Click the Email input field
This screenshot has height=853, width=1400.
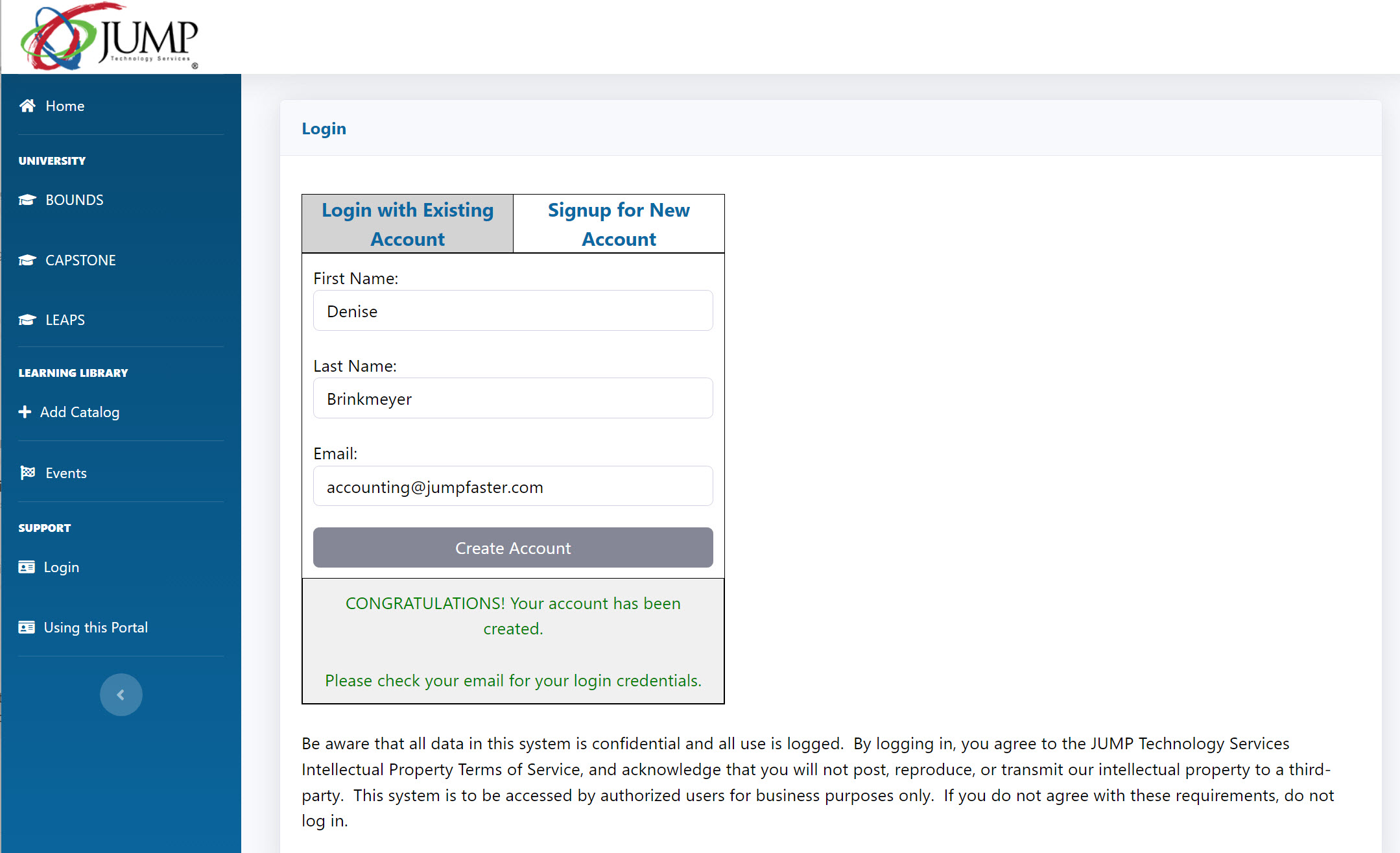point(513,486)
